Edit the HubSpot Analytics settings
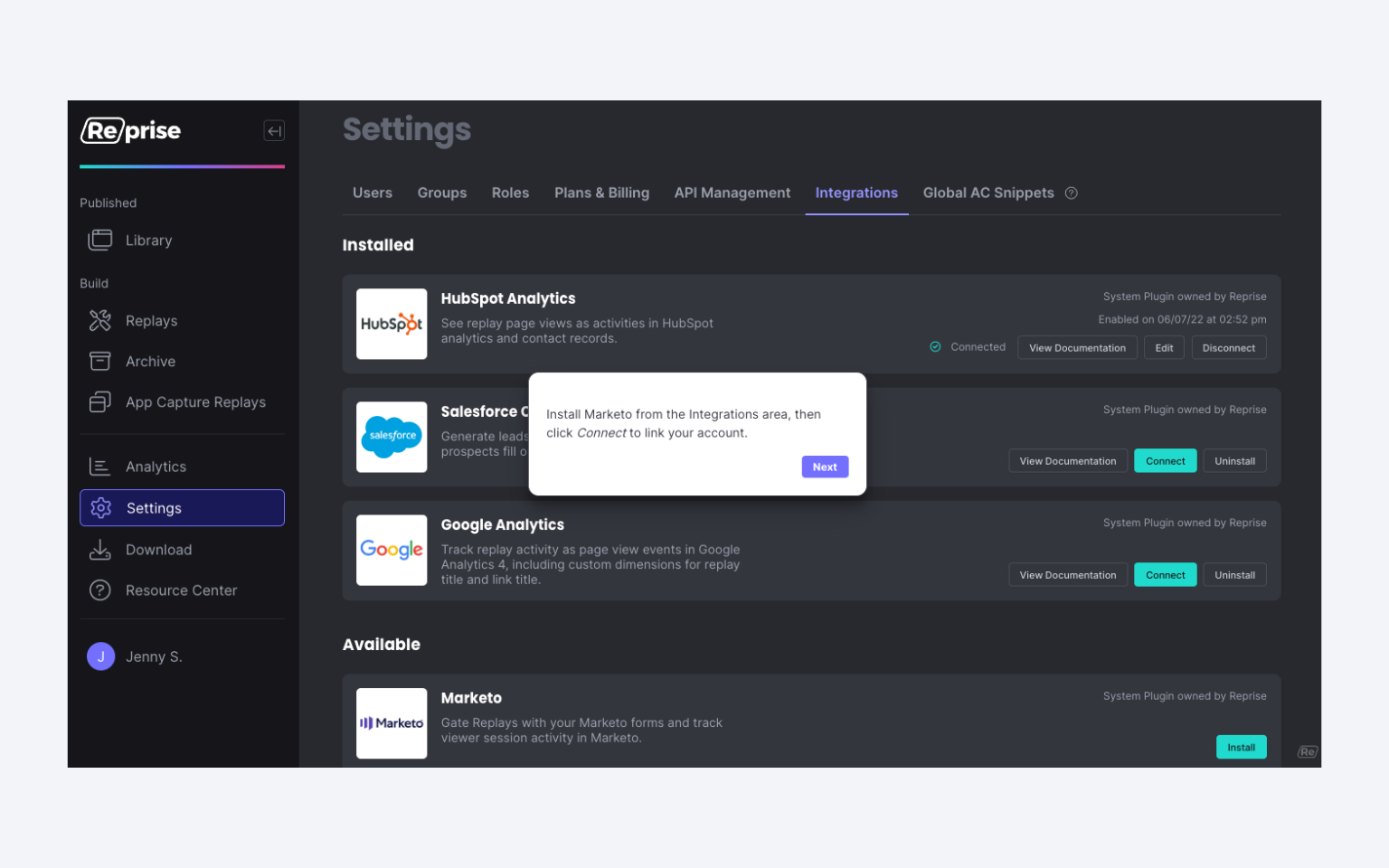The height and width of the screenshot is (868, 1389). (x=1164, y=348)
